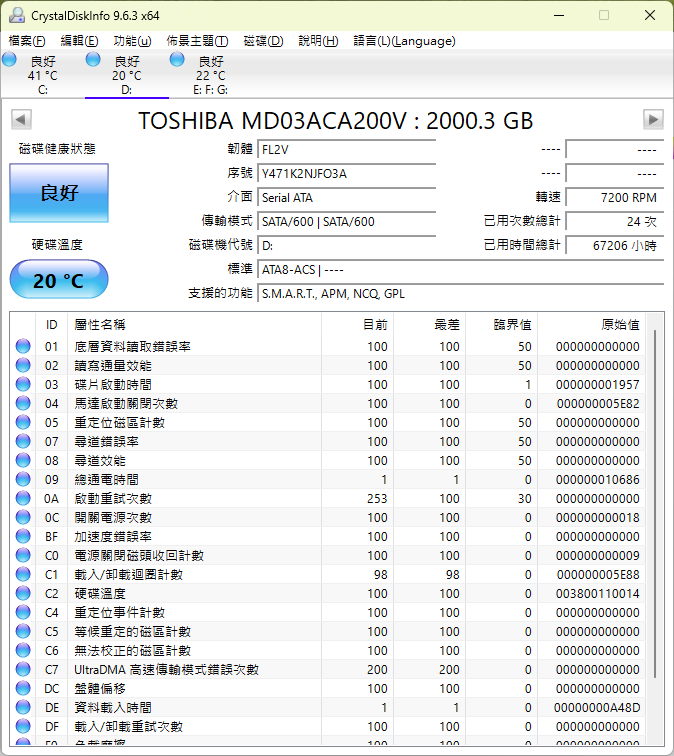Click status orb for attribute 05

click(23, 422)
